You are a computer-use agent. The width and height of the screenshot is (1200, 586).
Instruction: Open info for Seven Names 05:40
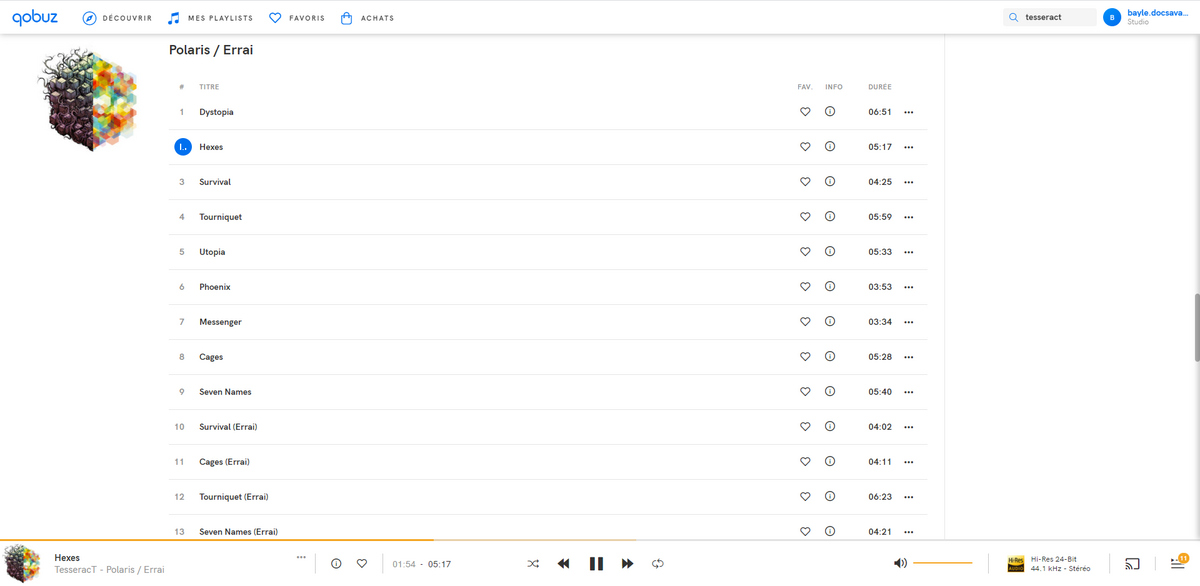(x=830, y=392)
